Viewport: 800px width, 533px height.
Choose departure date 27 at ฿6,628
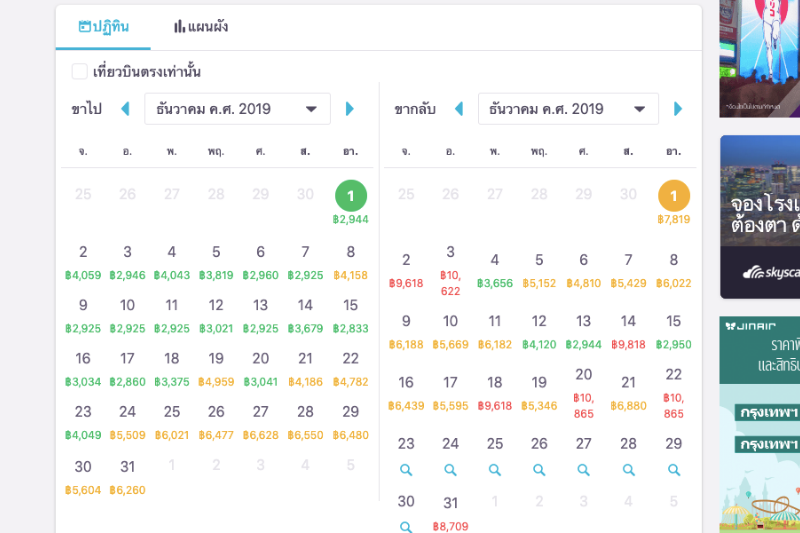click(x=260, y=423)
